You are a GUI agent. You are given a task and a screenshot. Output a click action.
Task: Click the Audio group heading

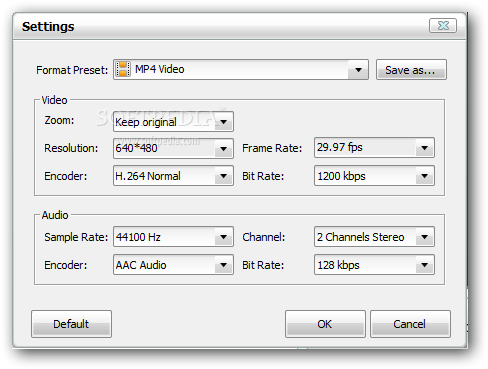tap(55, 215)
